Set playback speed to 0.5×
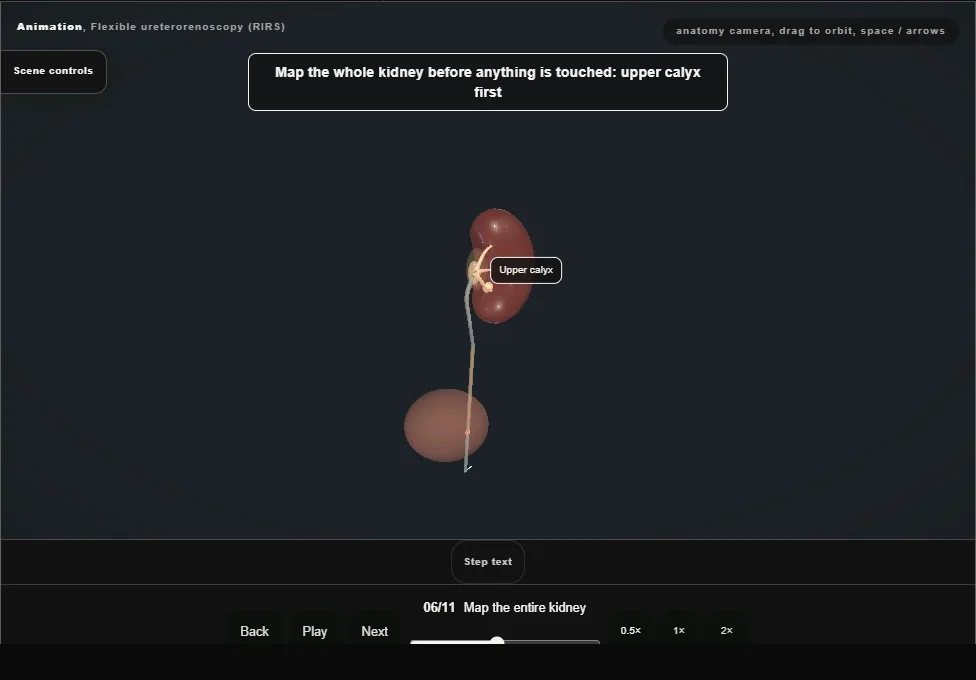Screen dimensions: 976x680 [631, 630]
